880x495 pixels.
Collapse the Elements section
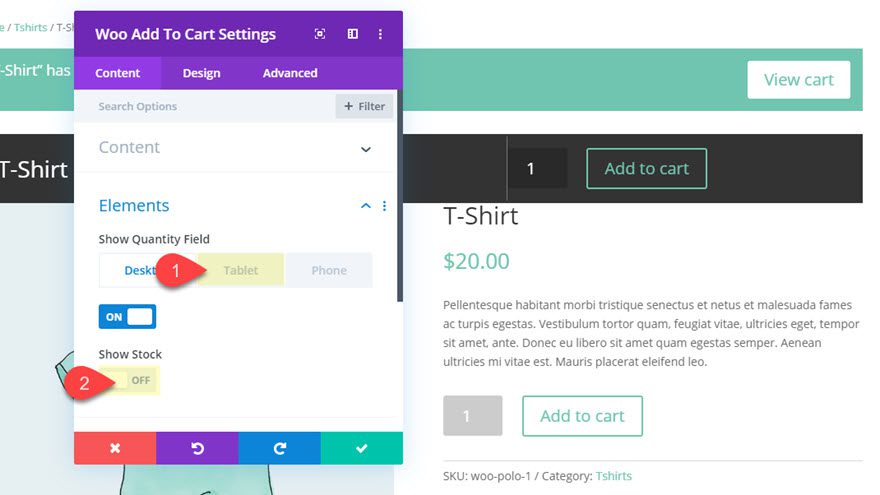coord(365,206)
